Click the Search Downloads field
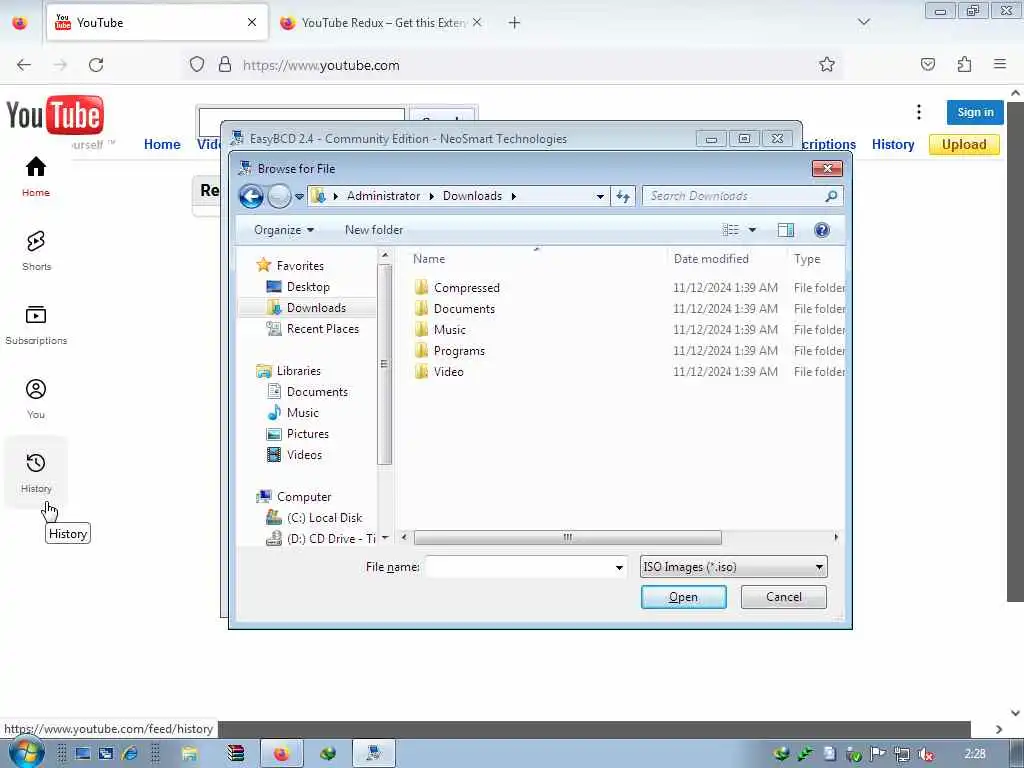This screenshot has height=768, width=1024. click(x=743, y=196)
